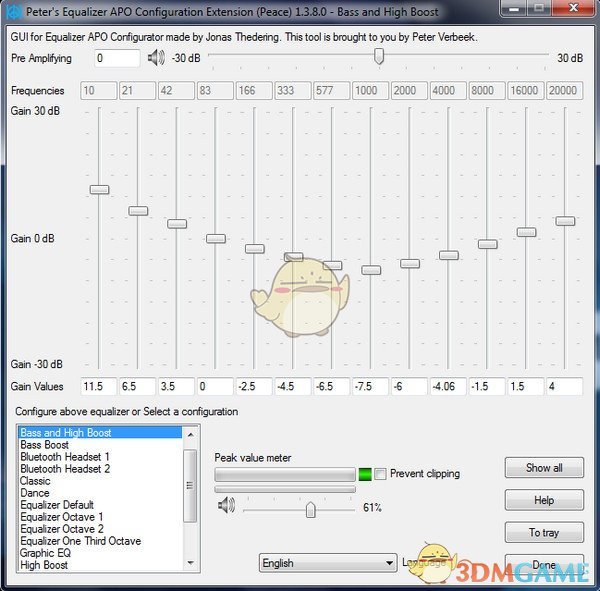Click the -4.06 gain value field
Image resolution: width=600 pixels, height=591 pixels.
point(448,386)
